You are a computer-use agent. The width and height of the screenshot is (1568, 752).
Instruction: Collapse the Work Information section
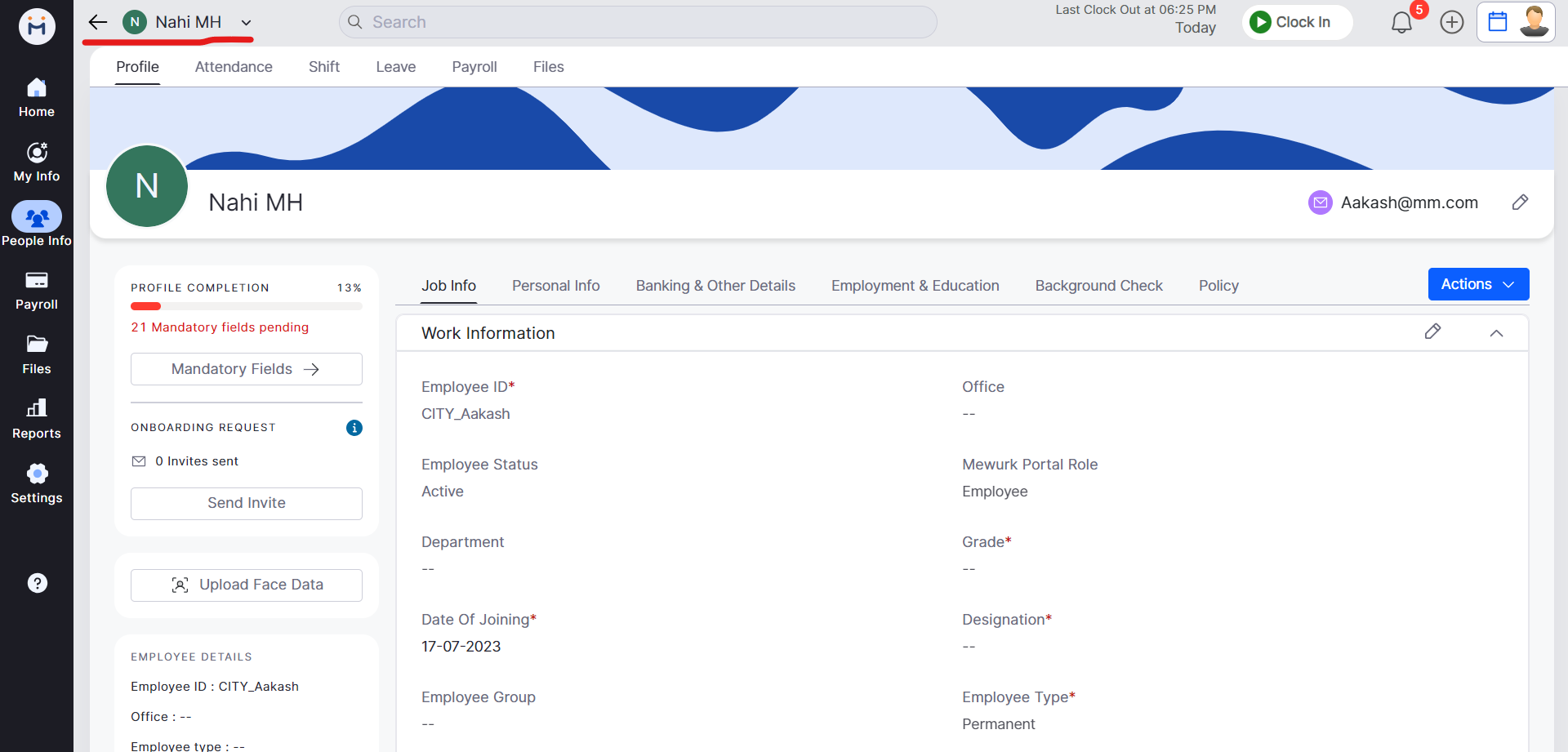click(1495, 333)
